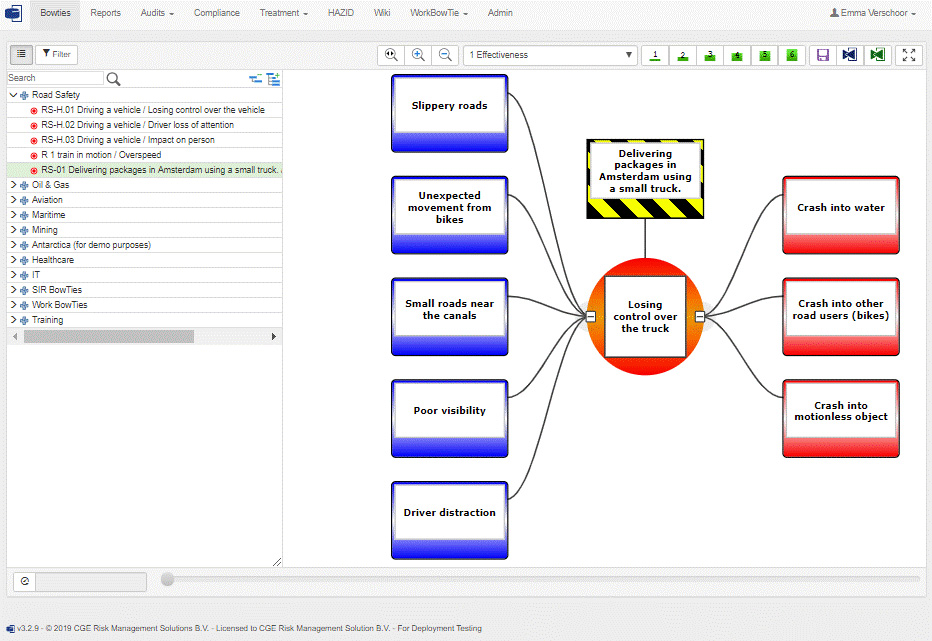Click the fit-to-width zoom icon

pos(391,55)
